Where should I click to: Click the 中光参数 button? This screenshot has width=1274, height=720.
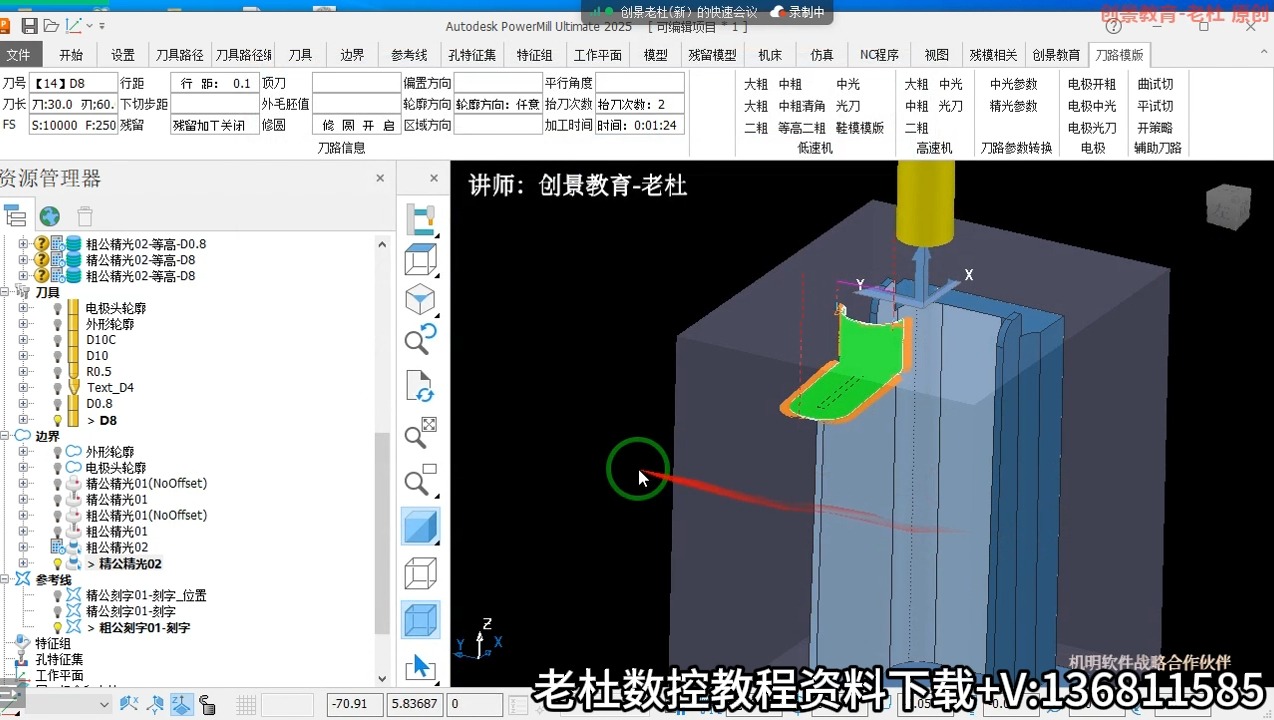click(x=1014, y=84)
